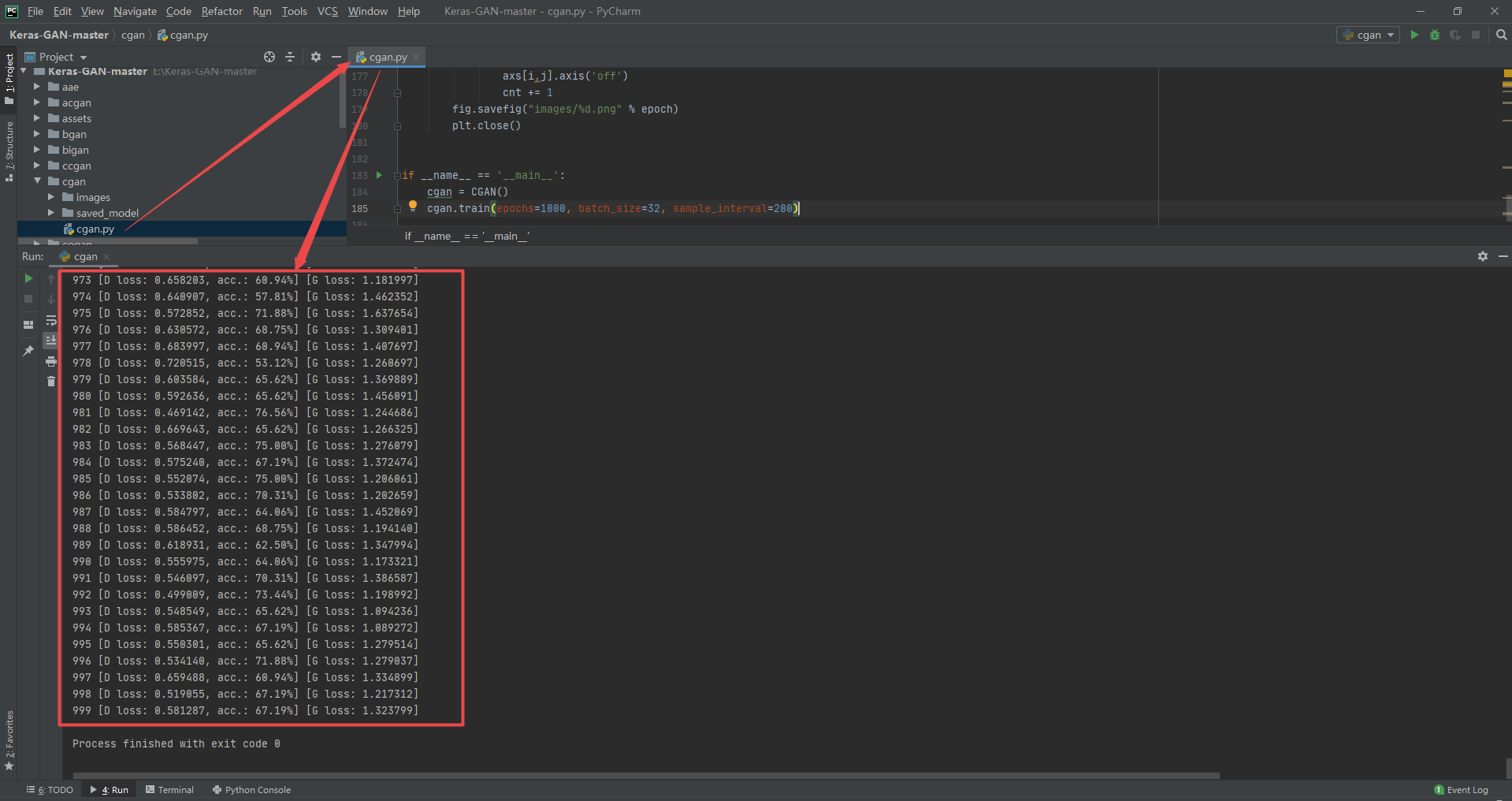1512x801 pixels.
Task: Expand the ccgan folder
Action: (37, 166)
